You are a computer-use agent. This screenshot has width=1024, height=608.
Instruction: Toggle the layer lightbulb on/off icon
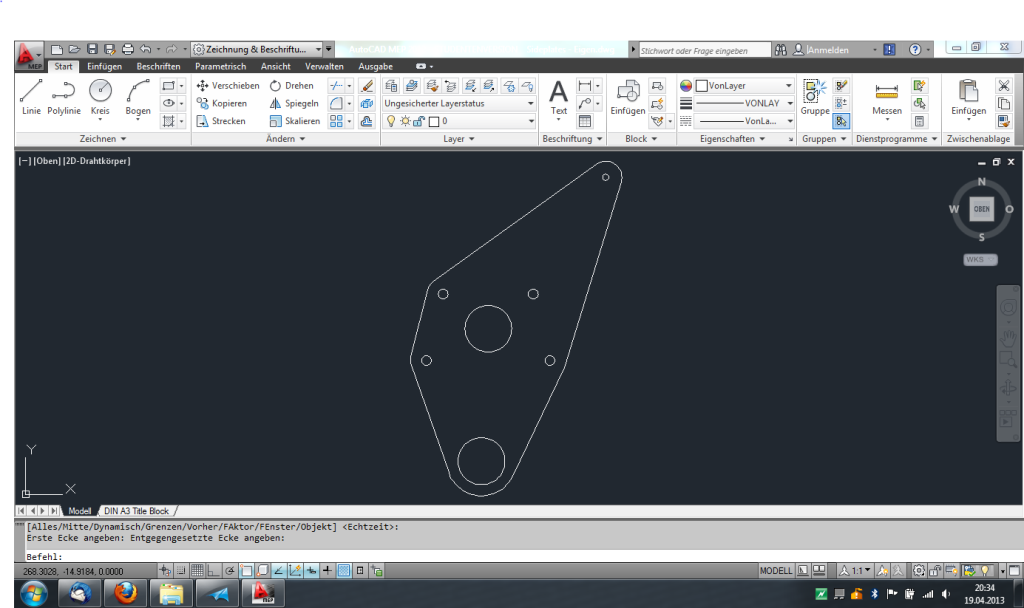[x=391, y=121]
